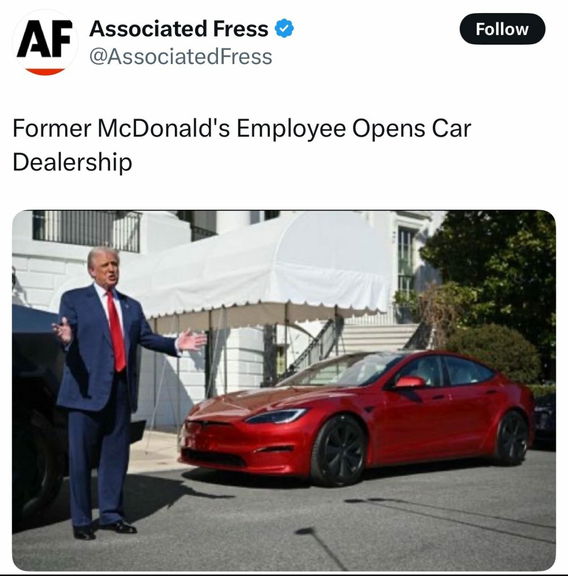The width and height of the screenshot is (568, 576).
Task: Click the red necktie in photo
Action: pos(116,331)
